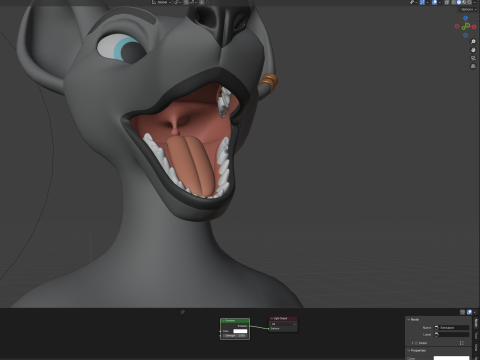This screenshot has height=360, width=480.
Task: Click the Emission output socket
Action: tap(250, 326)
